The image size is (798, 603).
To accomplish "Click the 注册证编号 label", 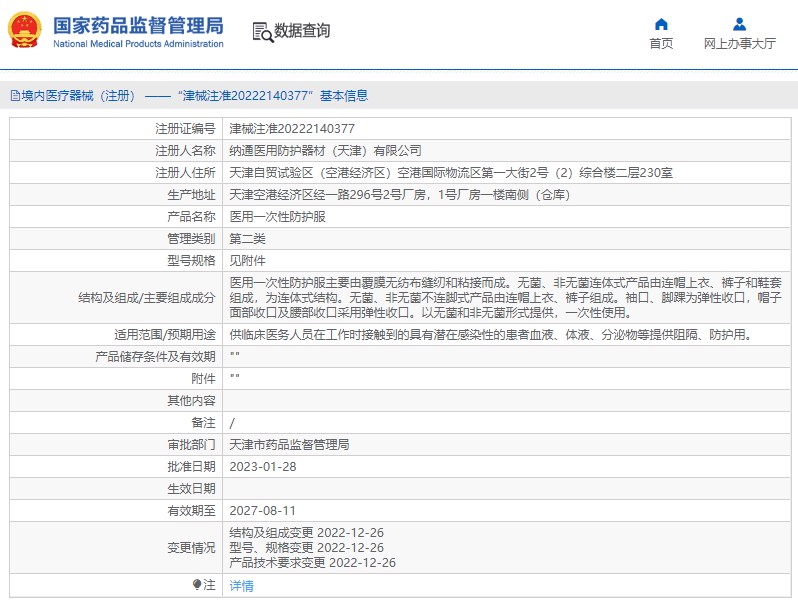I will coord(185,129).
